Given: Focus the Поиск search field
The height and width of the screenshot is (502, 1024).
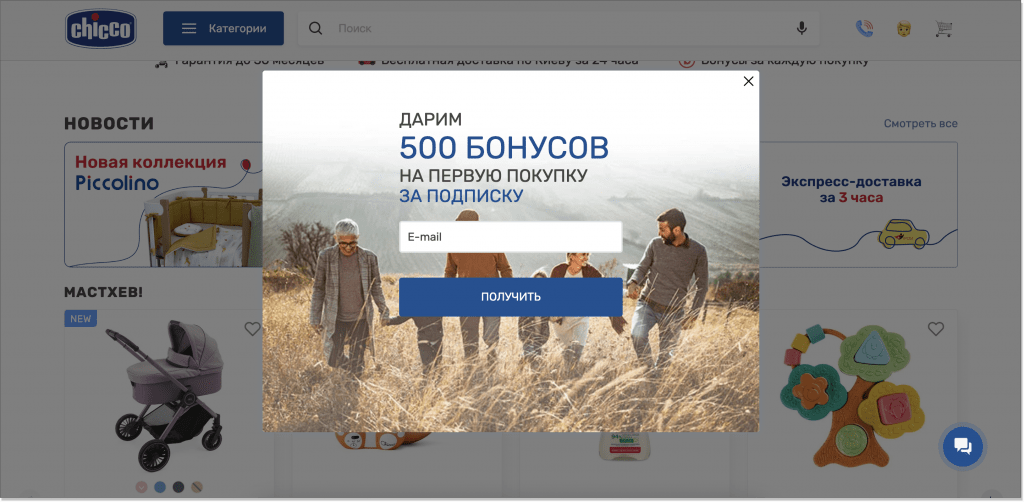Looking at the screenshot, I should click(558, 28).
